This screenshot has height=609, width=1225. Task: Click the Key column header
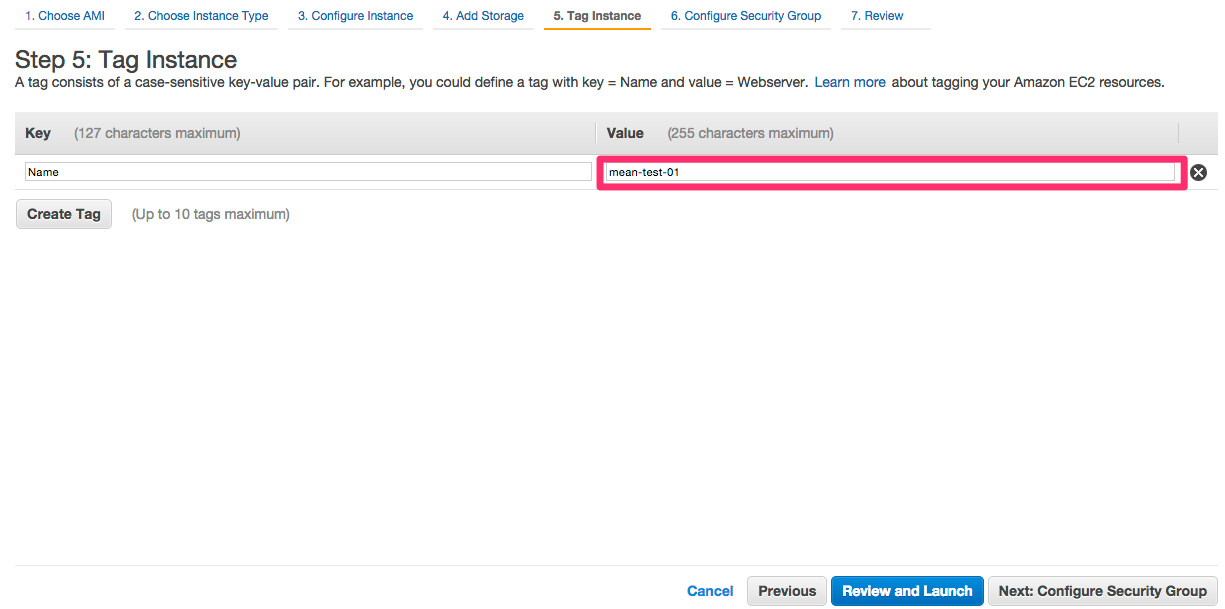[x=38, y=133]
